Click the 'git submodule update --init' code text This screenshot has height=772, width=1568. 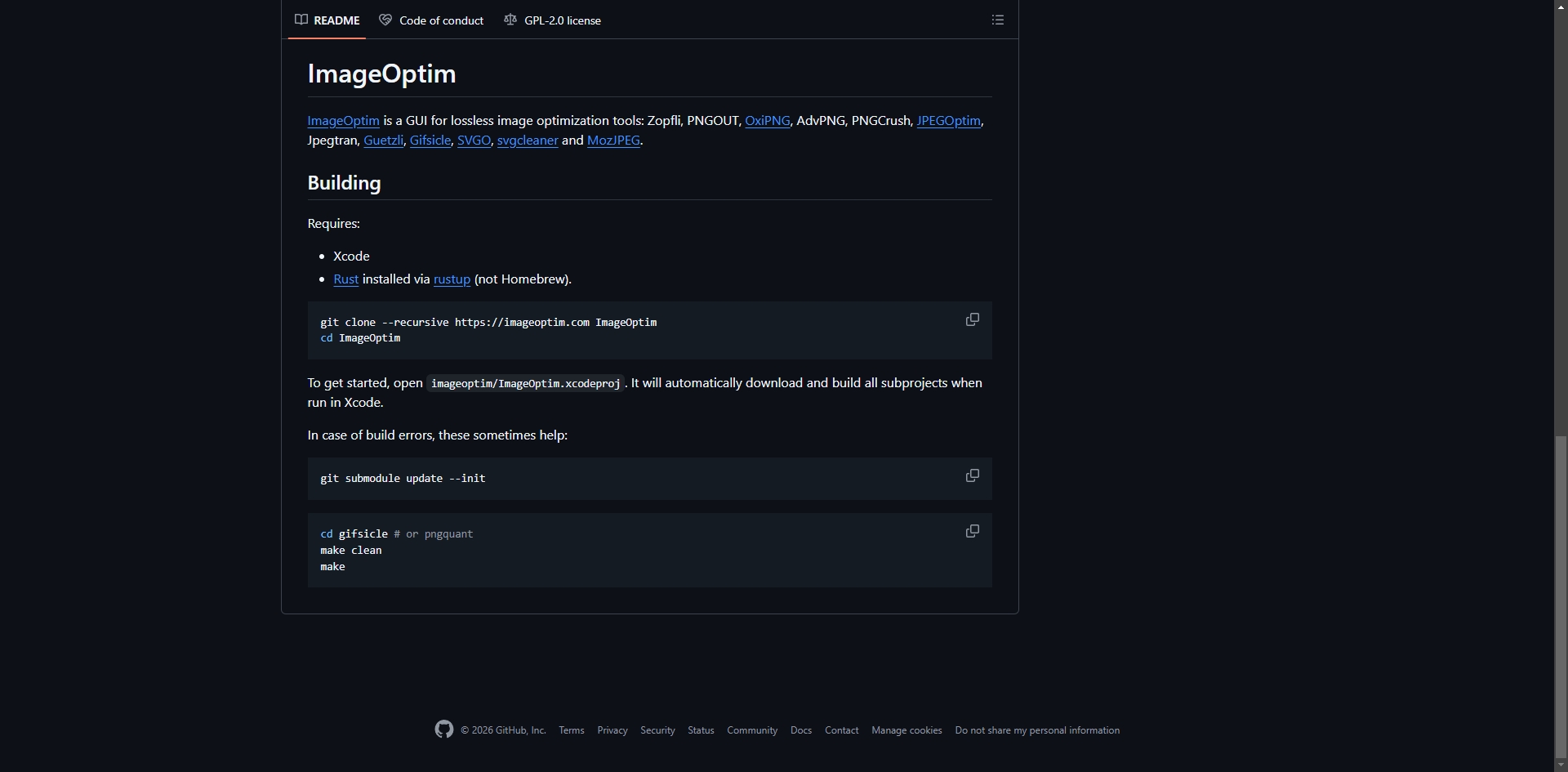click(x=403, y=479)
